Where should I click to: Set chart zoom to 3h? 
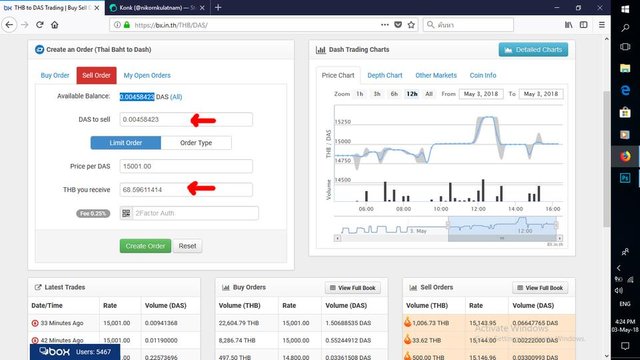377,94
